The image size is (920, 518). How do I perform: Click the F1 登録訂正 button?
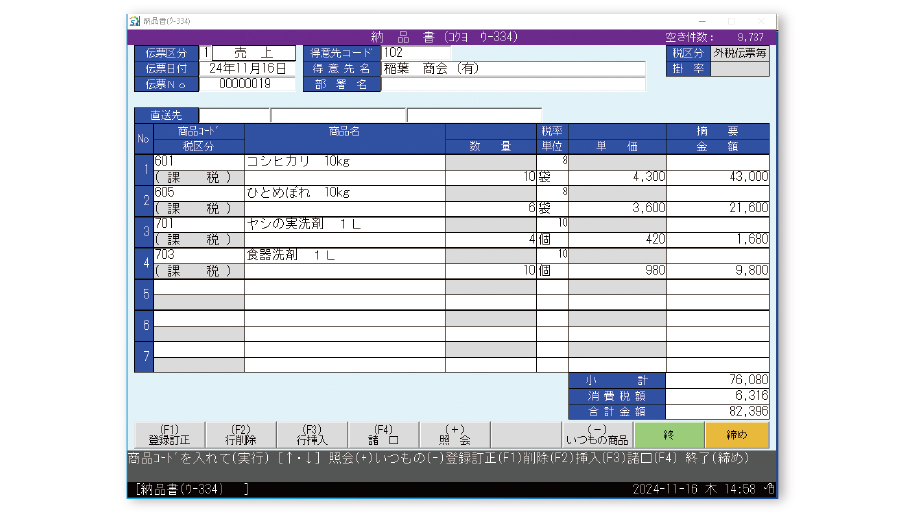pyautogui.click(x=168, y=434)
